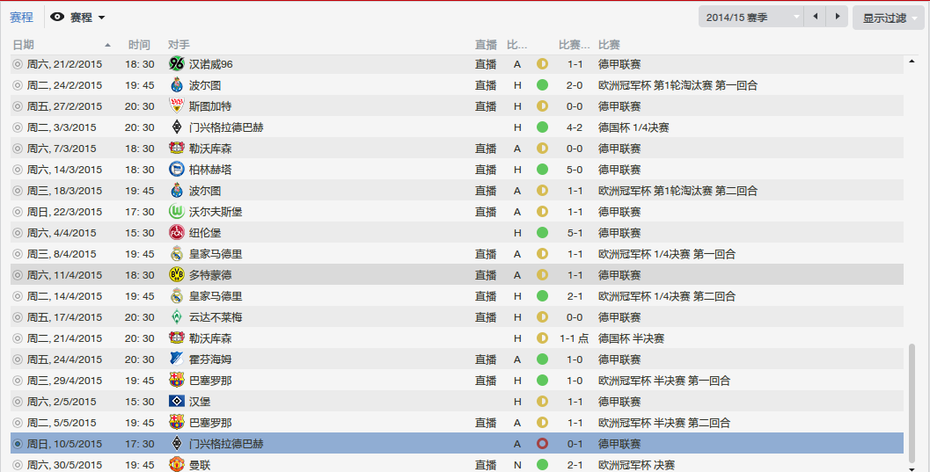Click the Nürnberg club badge
This screenshot has height=472, width=930.
[177, 233]
